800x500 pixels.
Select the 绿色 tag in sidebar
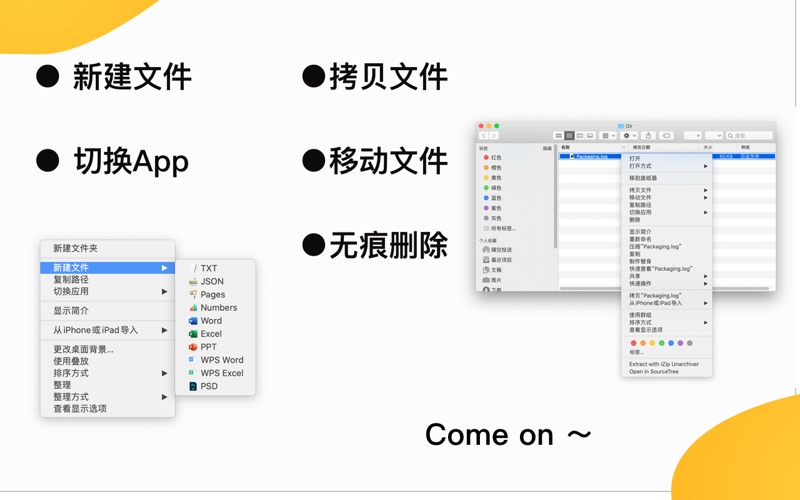click(x=492, y=188)
